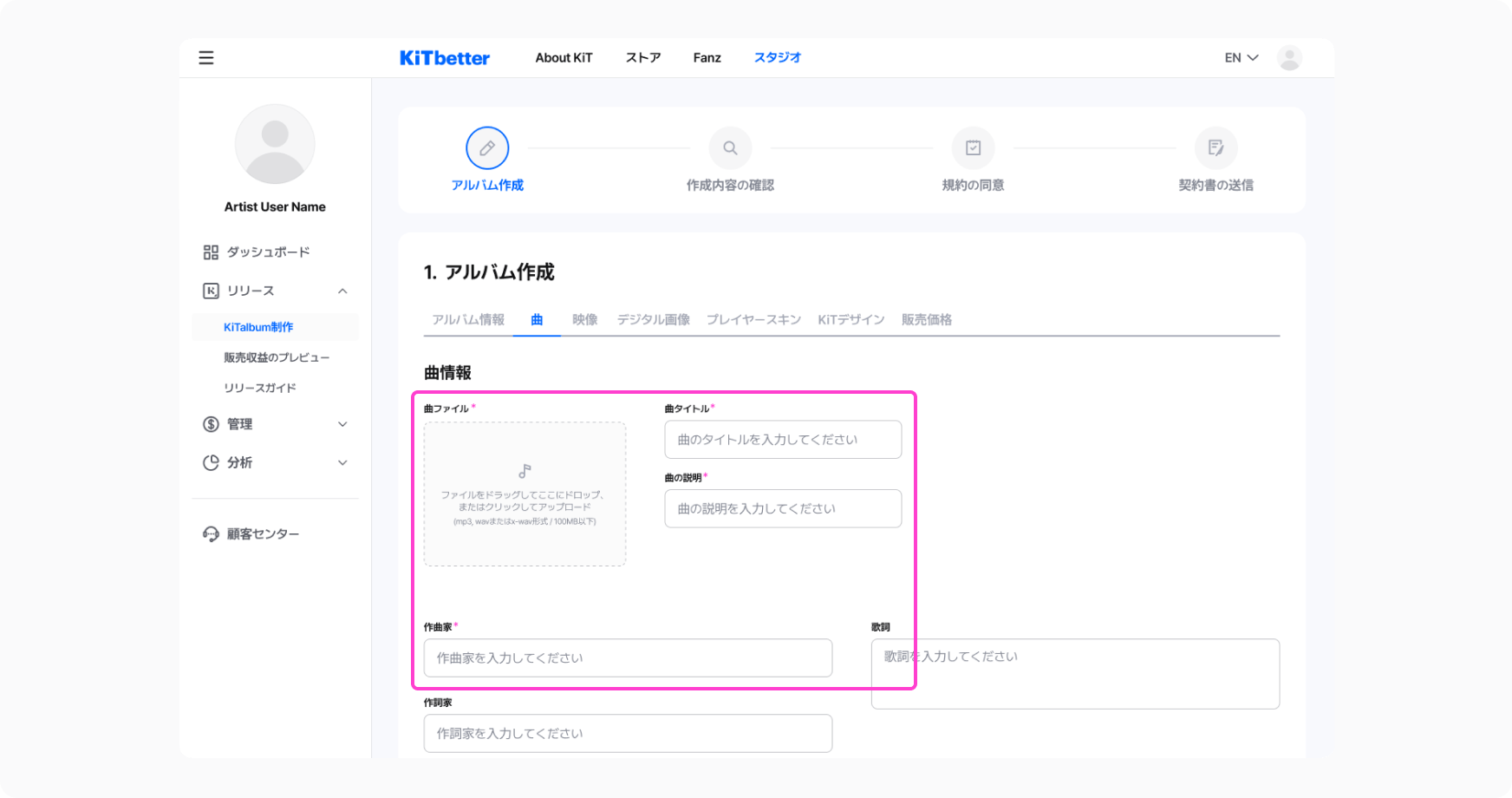Expand the 分析 sidebar section
The height and width of the screenshot is (798, 1512).
(x=342, y=463)
